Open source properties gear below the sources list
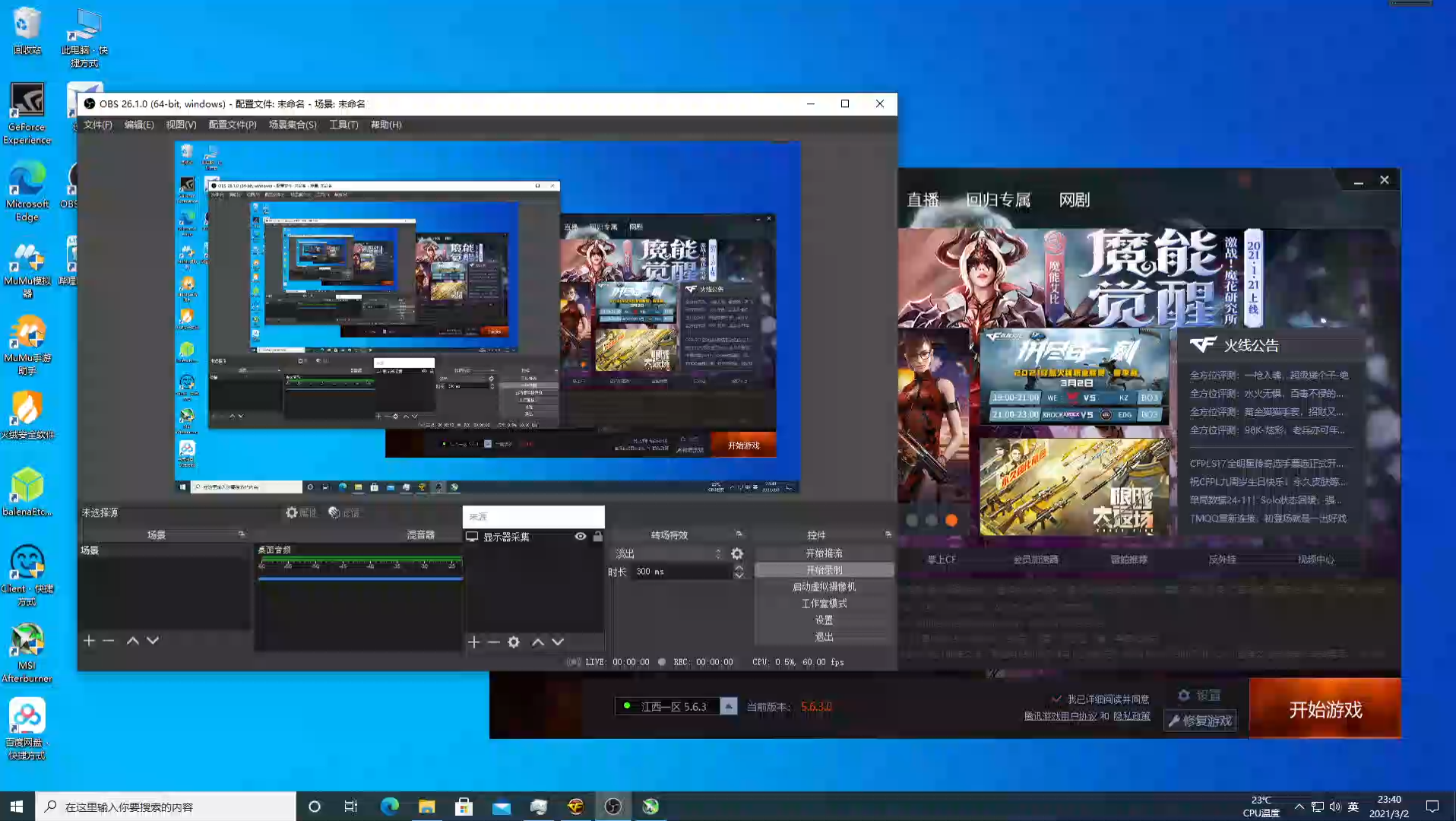 point(514,642)
